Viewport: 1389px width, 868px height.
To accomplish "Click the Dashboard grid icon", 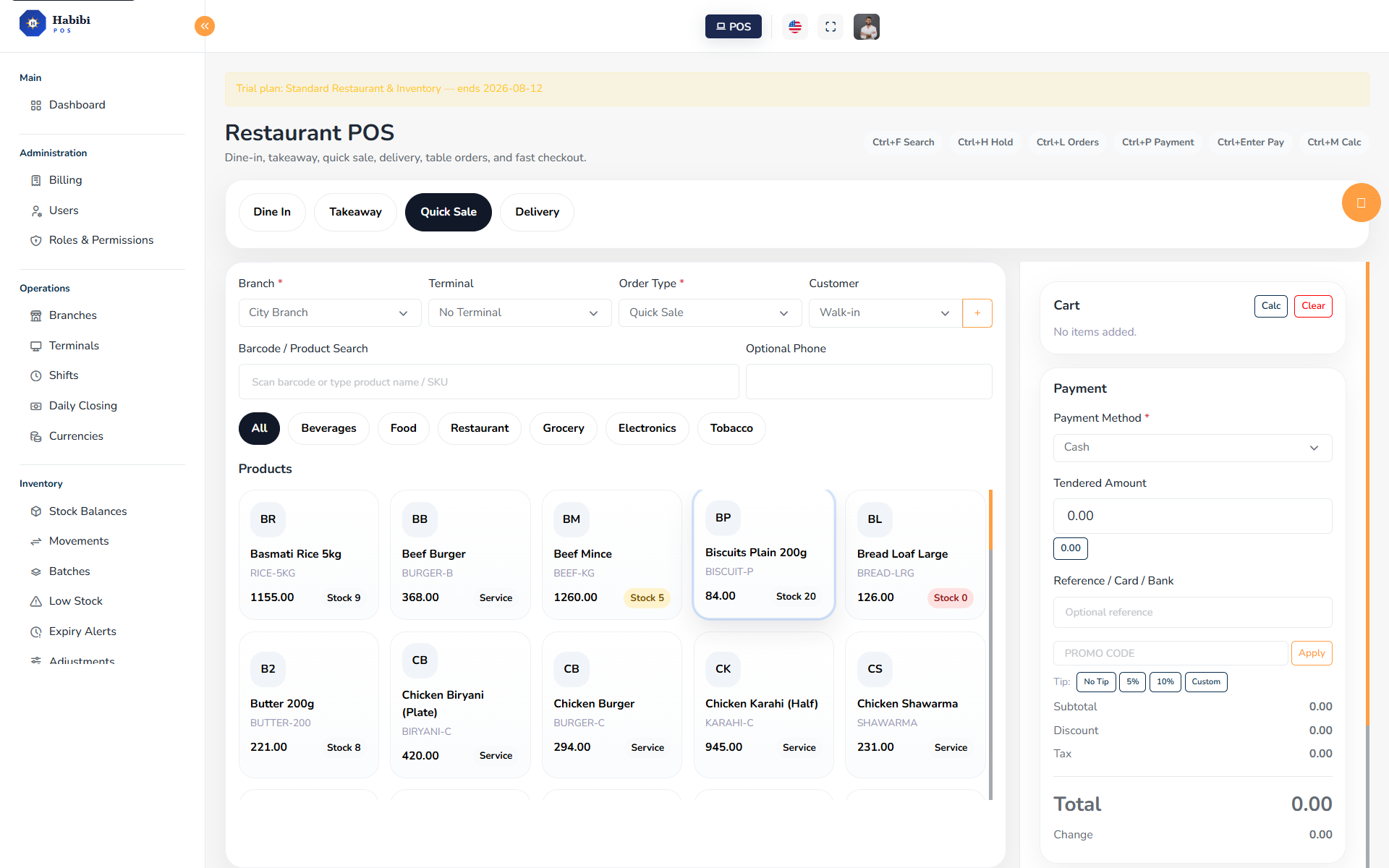I will tap(35, 106).
